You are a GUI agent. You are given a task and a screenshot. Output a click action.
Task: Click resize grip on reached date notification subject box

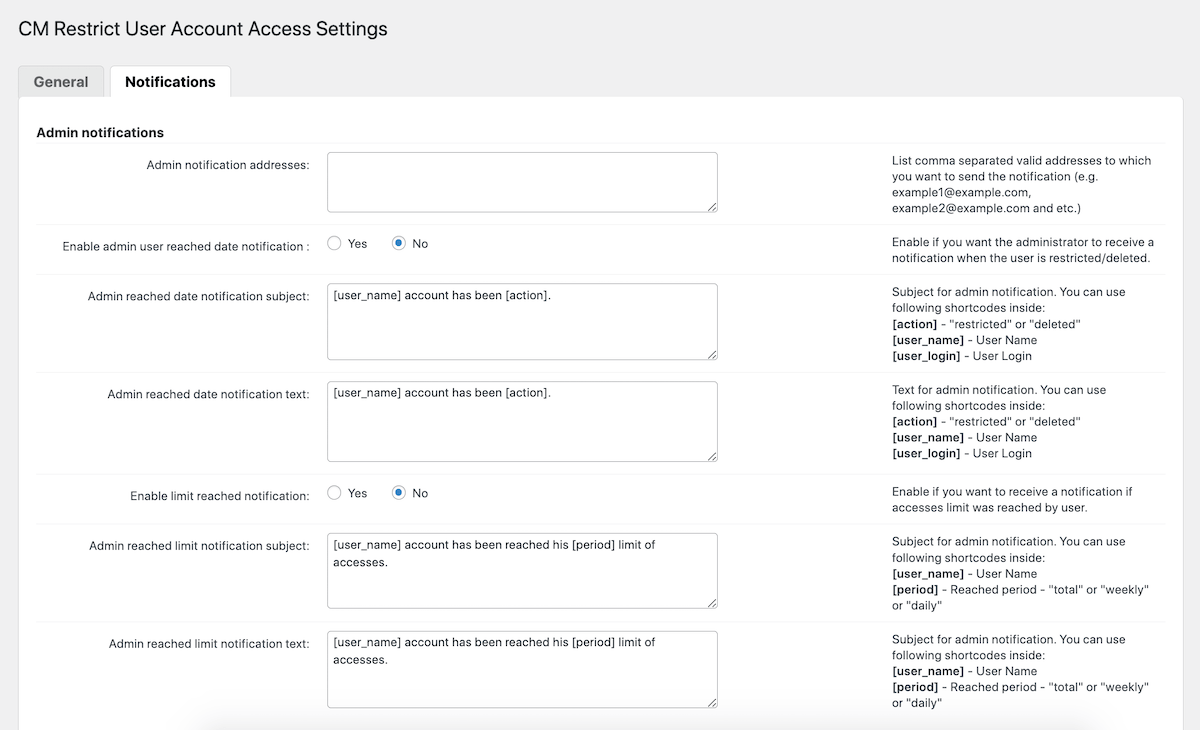(x=711, y=353)
